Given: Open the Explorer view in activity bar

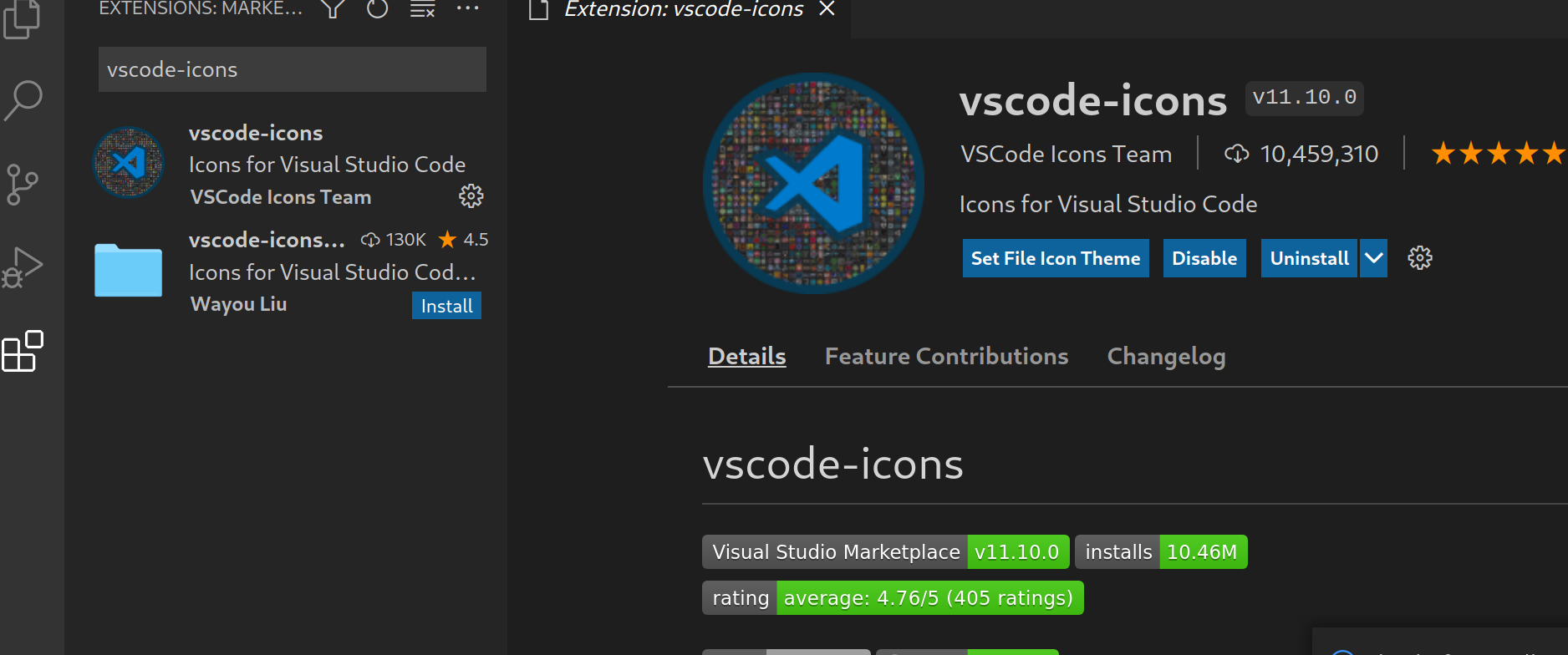Looking at the screenshot, I should tap(23, 18).
